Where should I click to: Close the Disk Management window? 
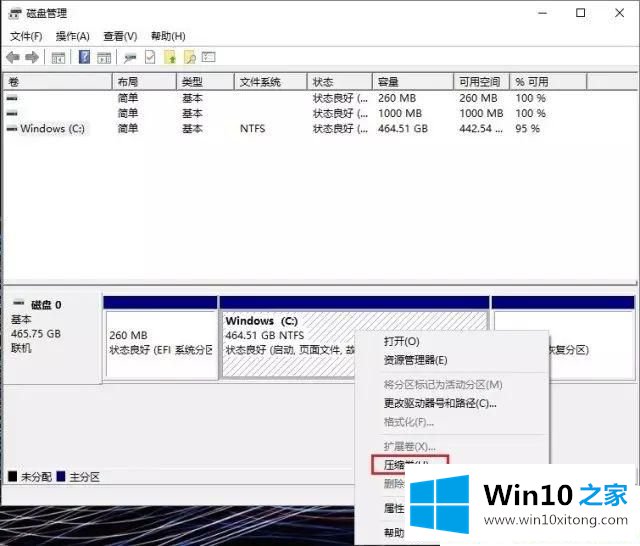coord(620,13)
